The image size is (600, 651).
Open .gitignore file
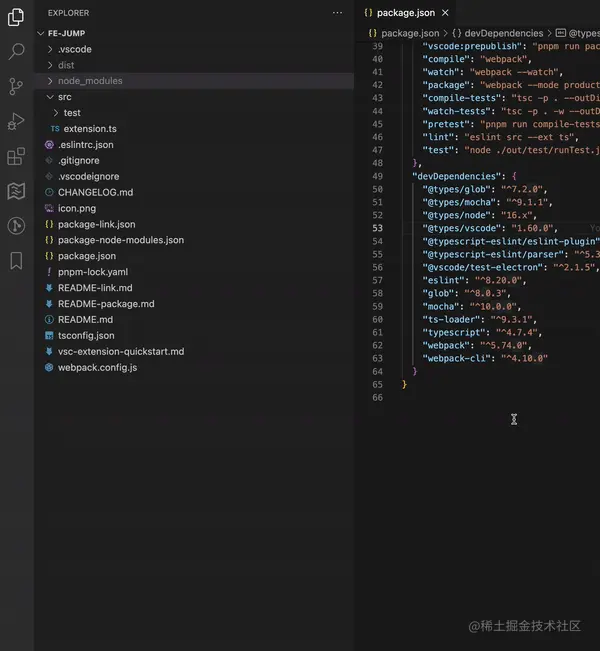(x=194, y=161)
